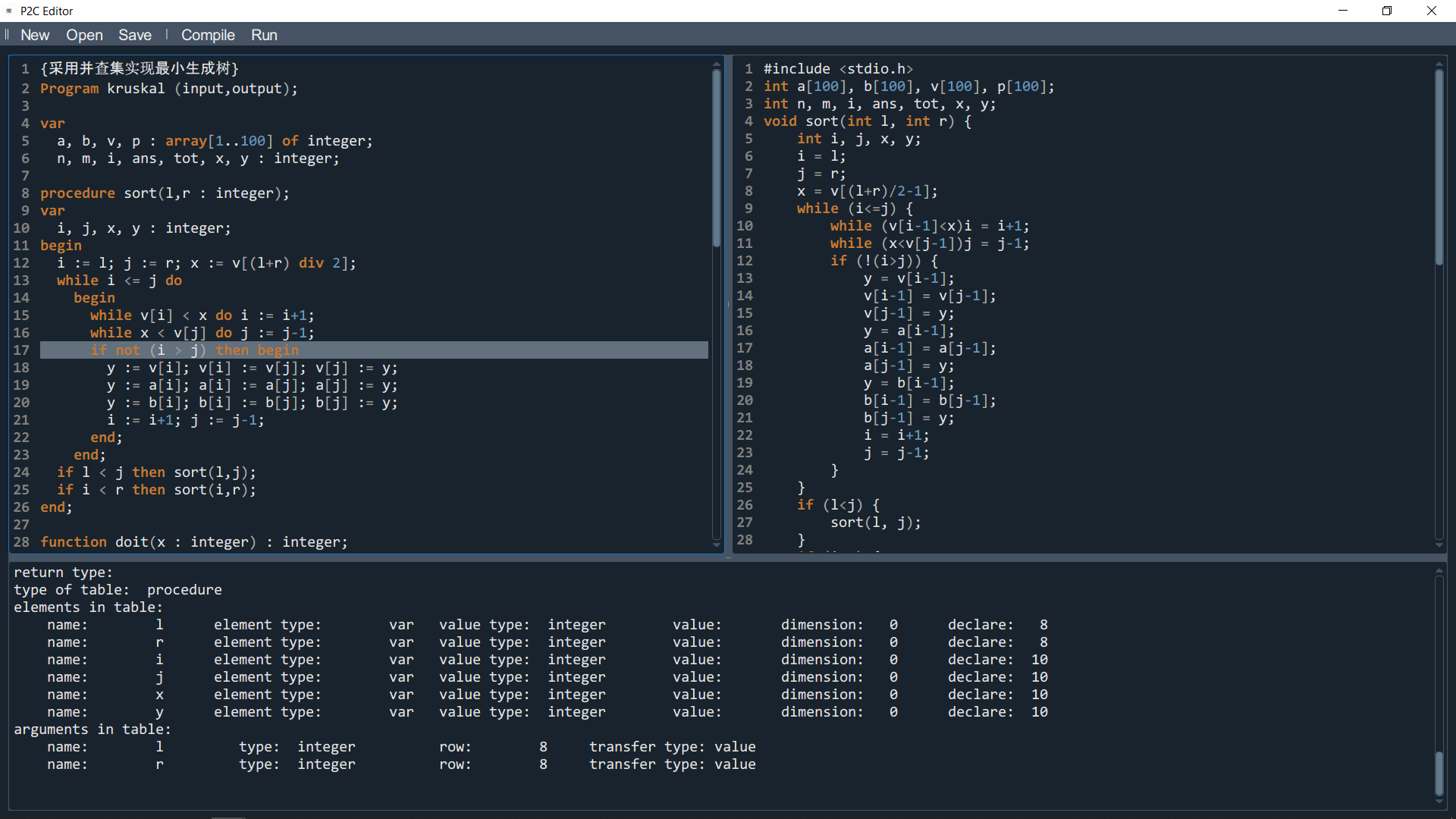Image resolution: width=1456 pixels, height=819 pixels.
Task: Run the compiled program
Action: tap(264, 35)
